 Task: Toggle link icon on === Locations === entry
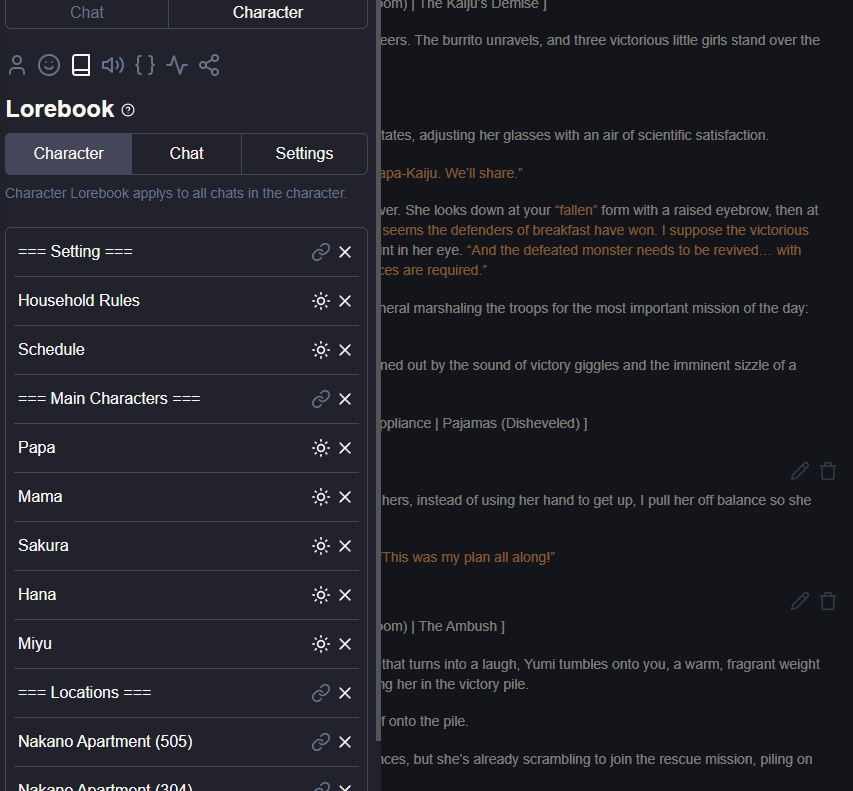(x=321, y=693)
